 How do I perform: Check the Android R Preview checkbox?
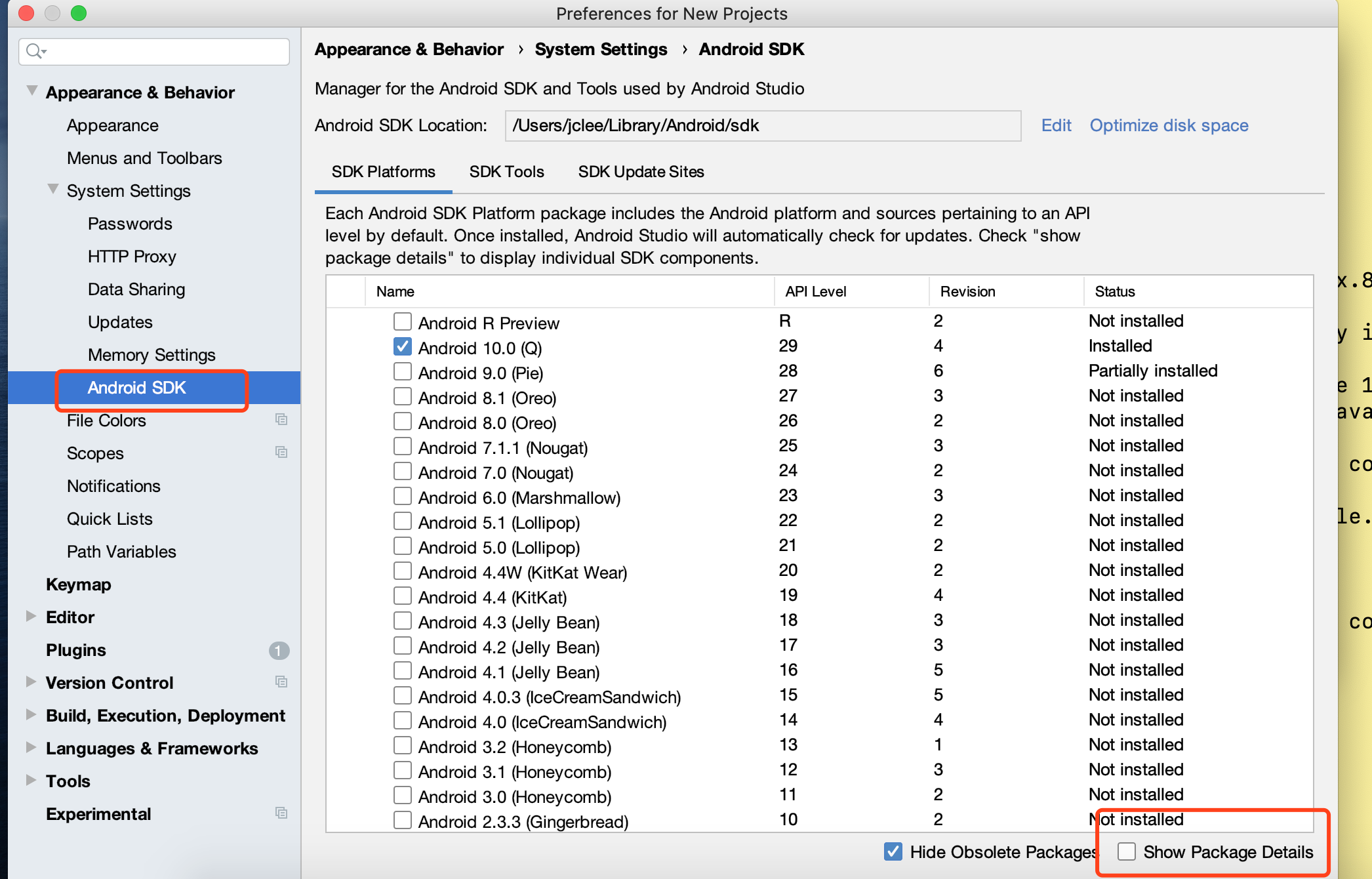tap(403, 321)
